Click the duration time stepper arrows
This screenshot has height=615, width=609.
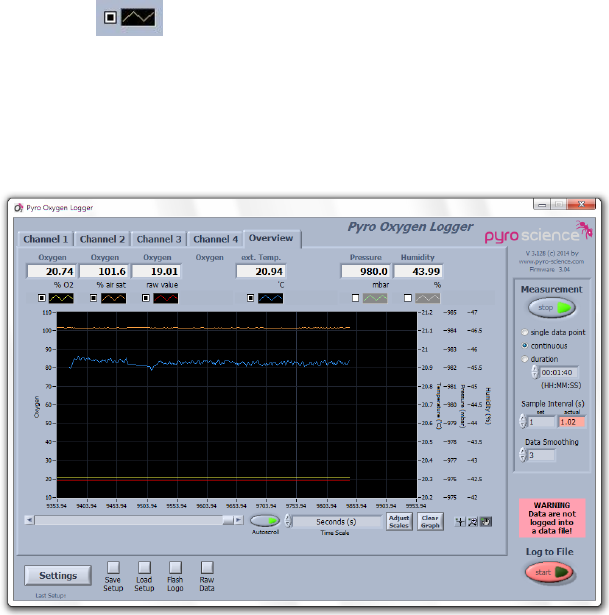pyautogui.click(x=534, y=372)
